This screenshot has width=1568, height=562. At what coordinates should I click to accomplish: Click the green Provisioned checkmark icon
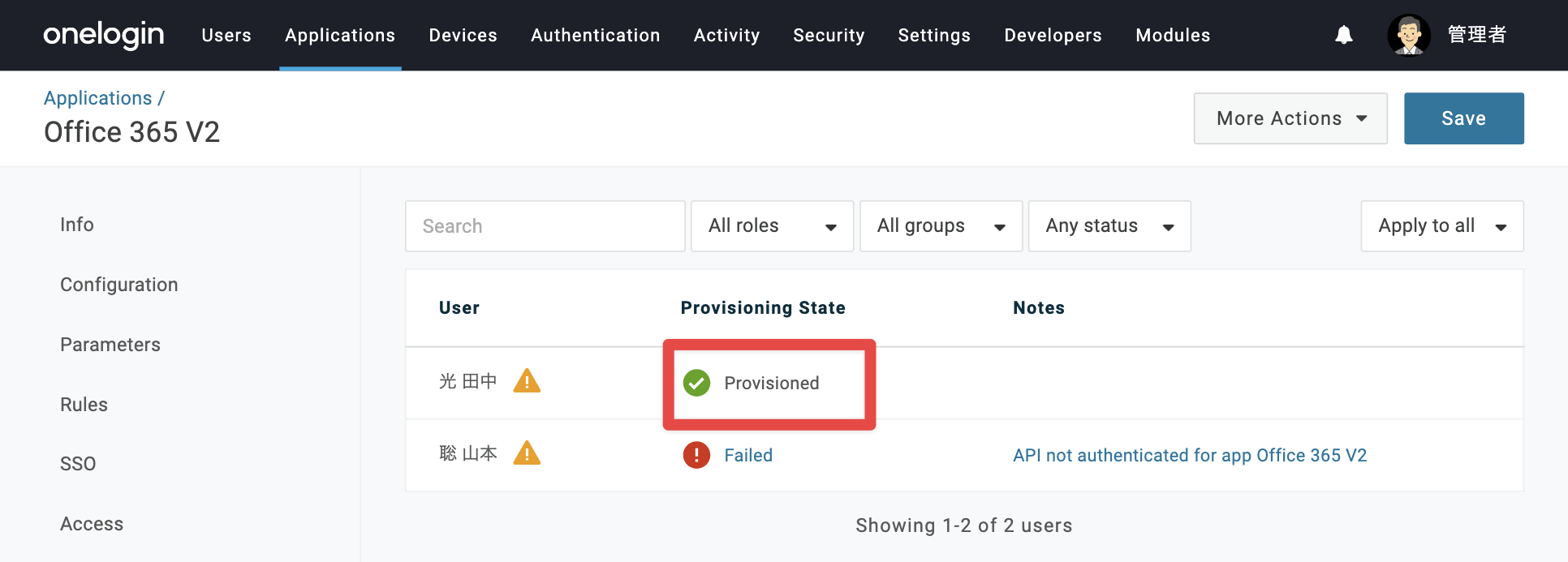pyautogui.click(x=696, y=383)
